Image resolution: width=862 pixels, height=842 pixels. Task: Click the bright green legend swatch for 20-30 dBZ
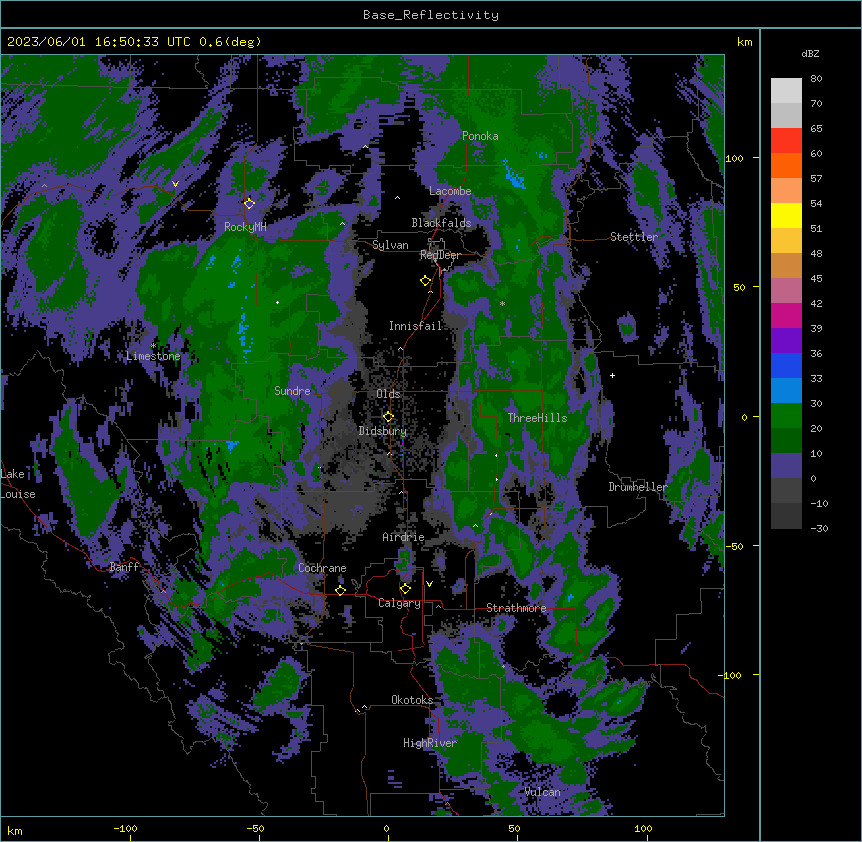[786, 416]
